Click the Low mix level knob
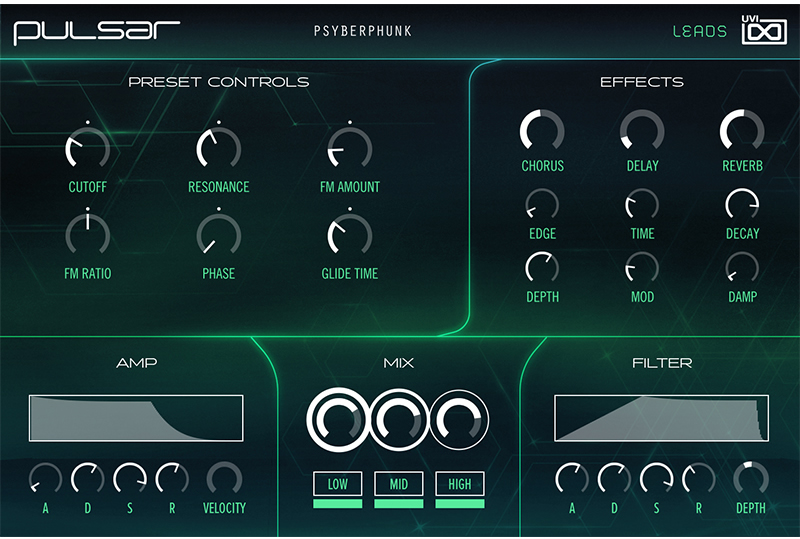 338,420
